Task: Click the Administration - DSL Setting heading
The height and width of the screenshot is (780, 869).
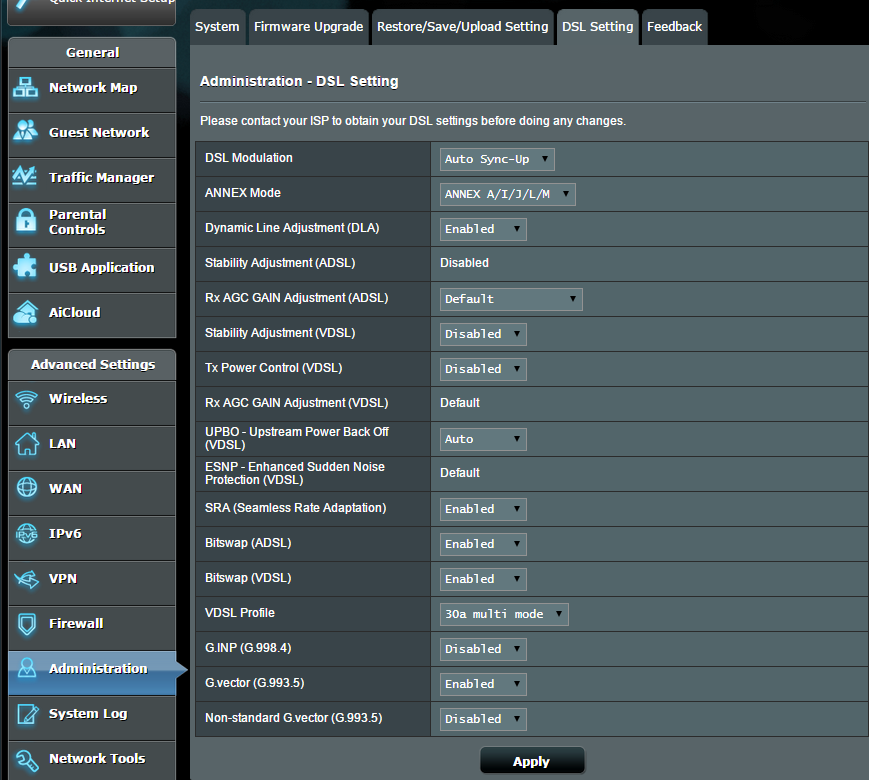Action: coord(299,81)
